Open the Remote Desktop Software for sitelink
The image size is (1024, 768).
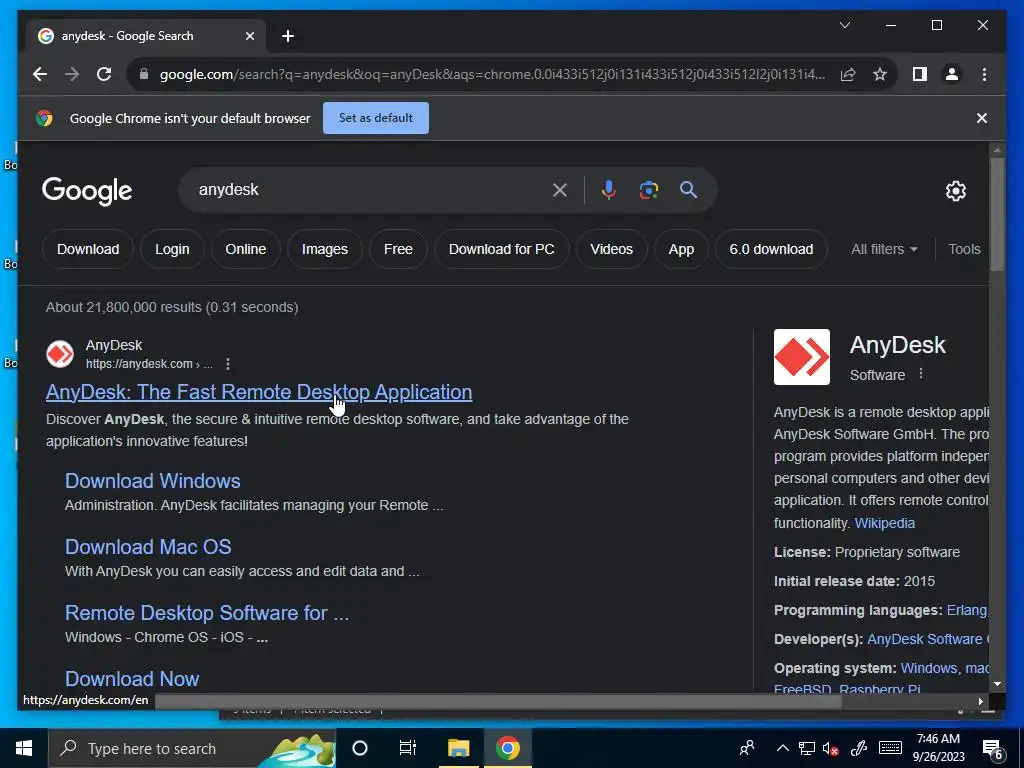pyautogui.click(x=207, y=613)
